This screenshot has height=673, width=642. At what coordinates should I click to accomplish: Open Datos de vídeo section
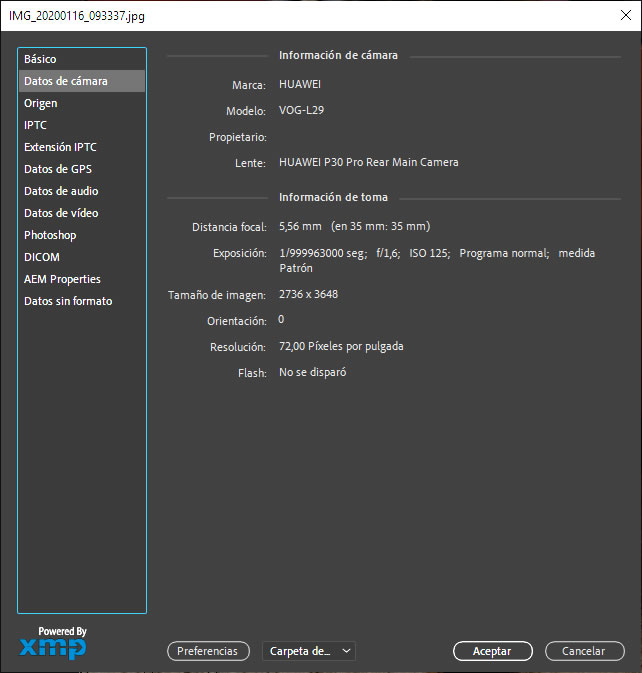82,213
